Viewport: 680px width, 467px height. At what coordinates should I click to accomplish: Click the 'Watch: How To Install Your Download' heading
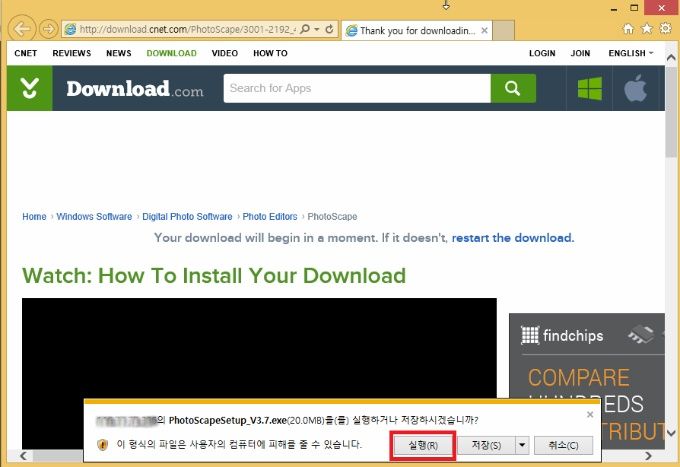coord(214,276)
